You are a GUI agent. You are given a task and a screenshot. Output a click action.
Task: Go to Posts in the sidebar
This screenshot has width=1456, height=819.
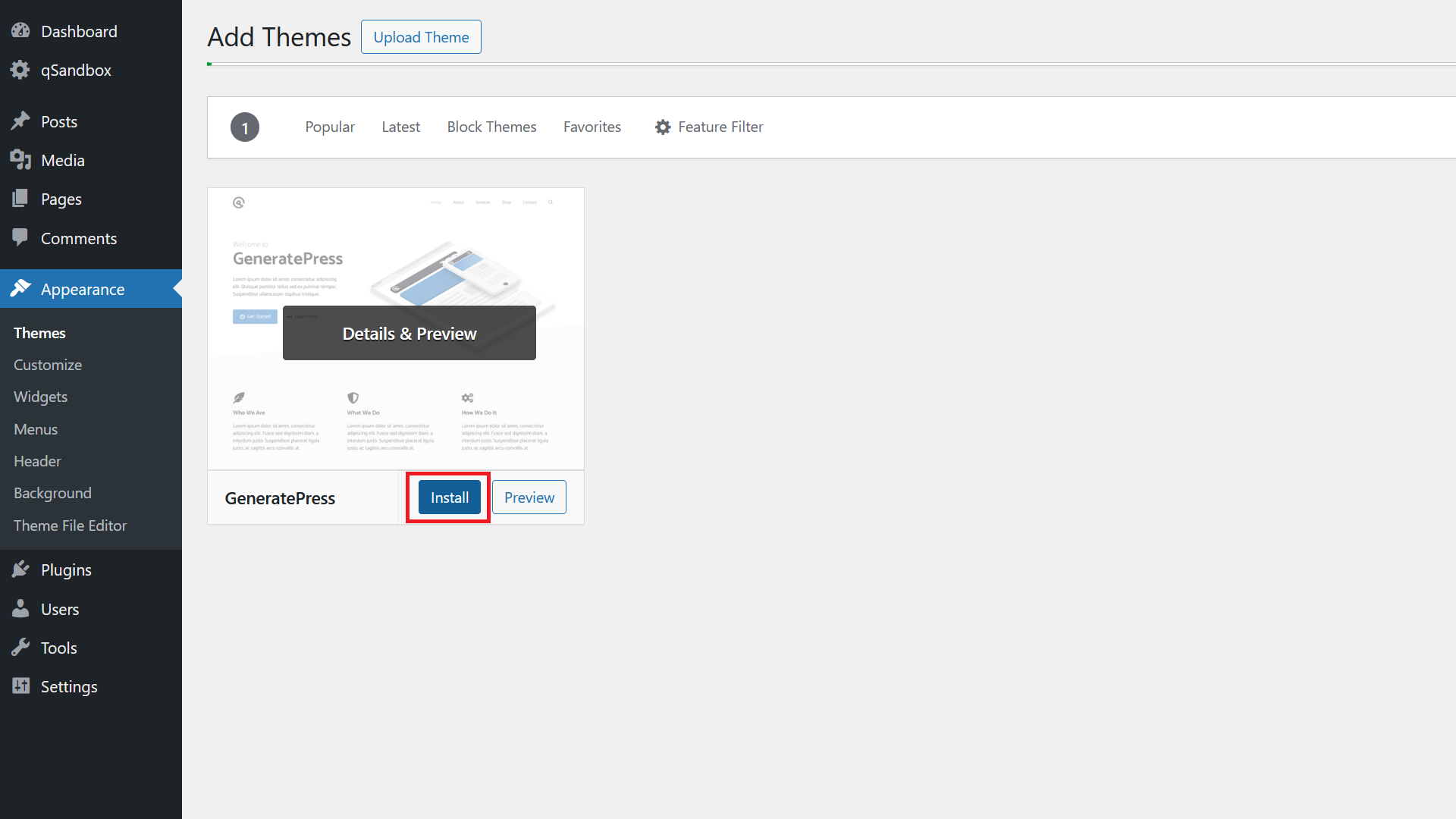pos(59,121)
